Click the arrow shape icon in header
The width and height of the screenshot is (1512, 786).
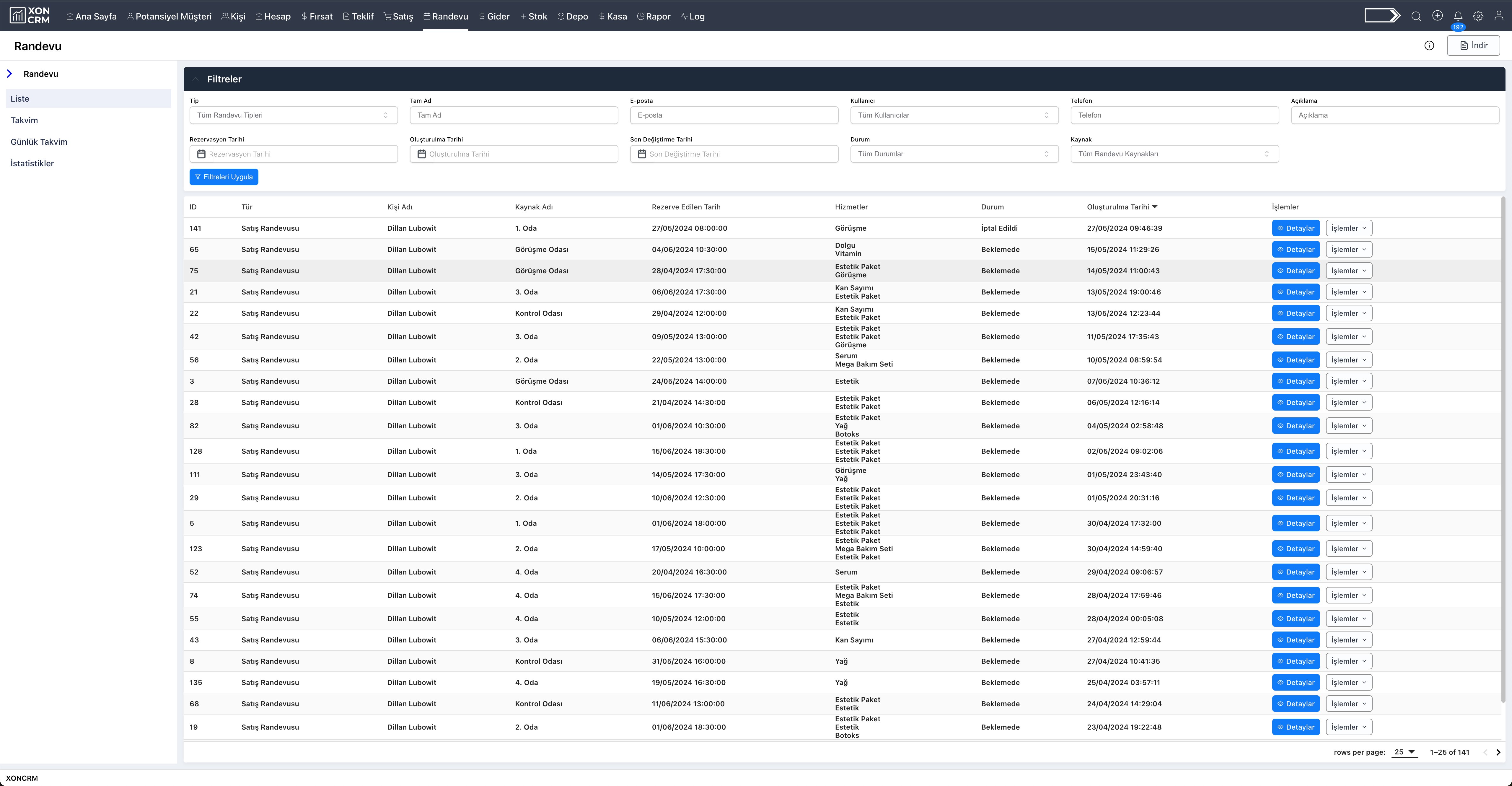coord(1382,16)
